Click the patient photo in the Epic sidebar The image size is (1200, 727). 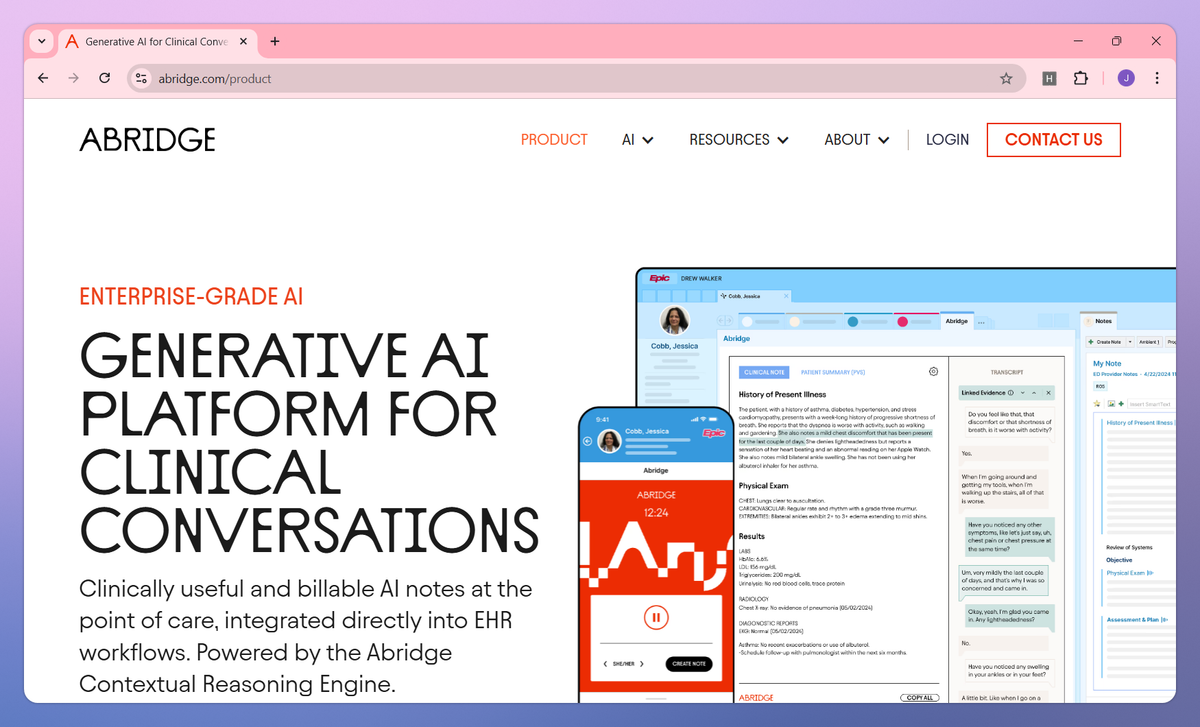coord(675,321)
